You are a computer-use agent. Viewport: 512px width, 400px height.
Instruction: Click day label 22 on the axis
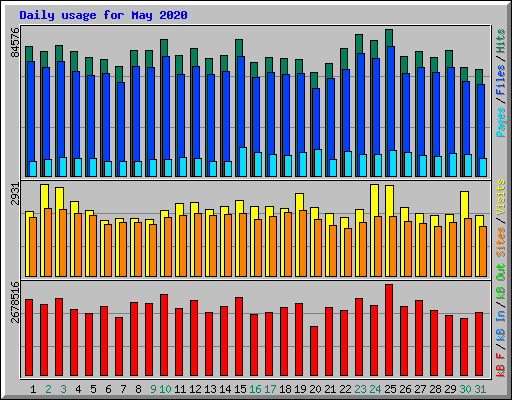pyautogui.click(x=345, y=389)
